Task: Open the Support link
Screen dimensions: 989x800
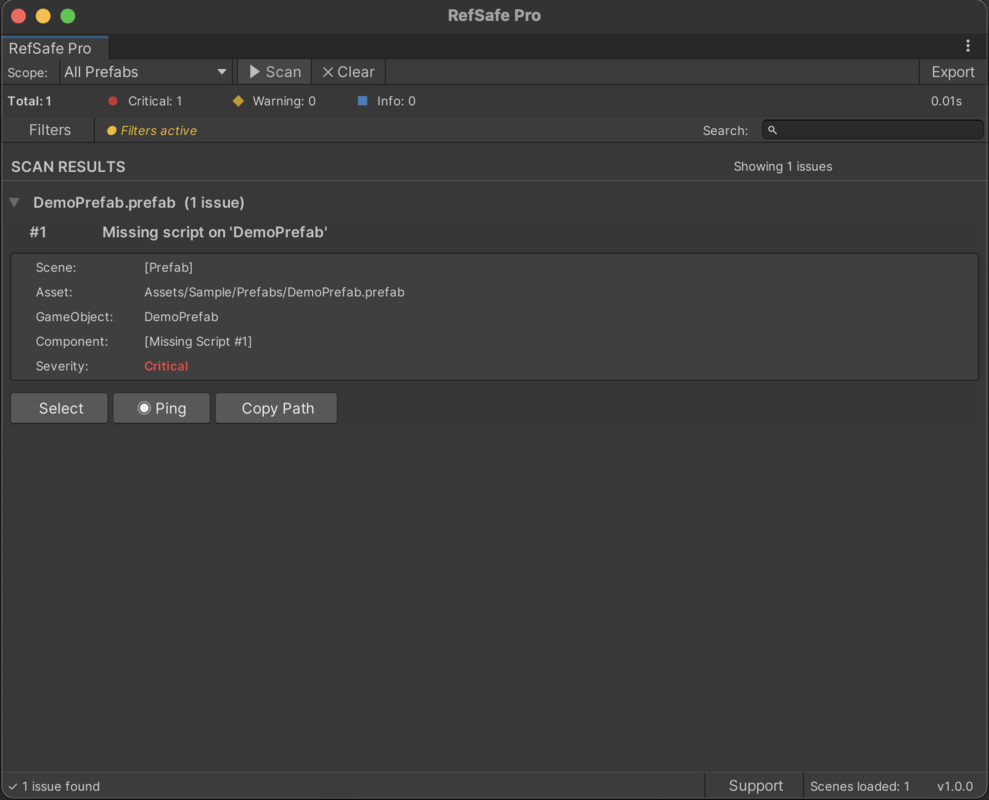Action: click(x=755, y=786)
